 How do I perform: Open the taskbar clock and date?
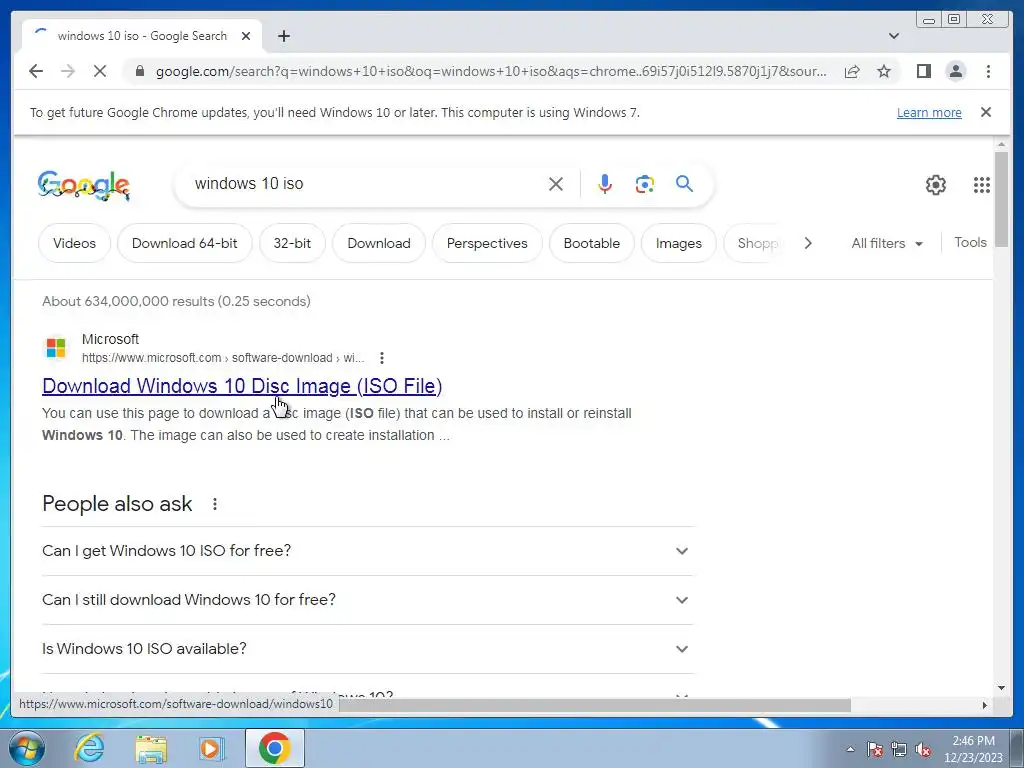pyautogui.click(x=973, y=749)
